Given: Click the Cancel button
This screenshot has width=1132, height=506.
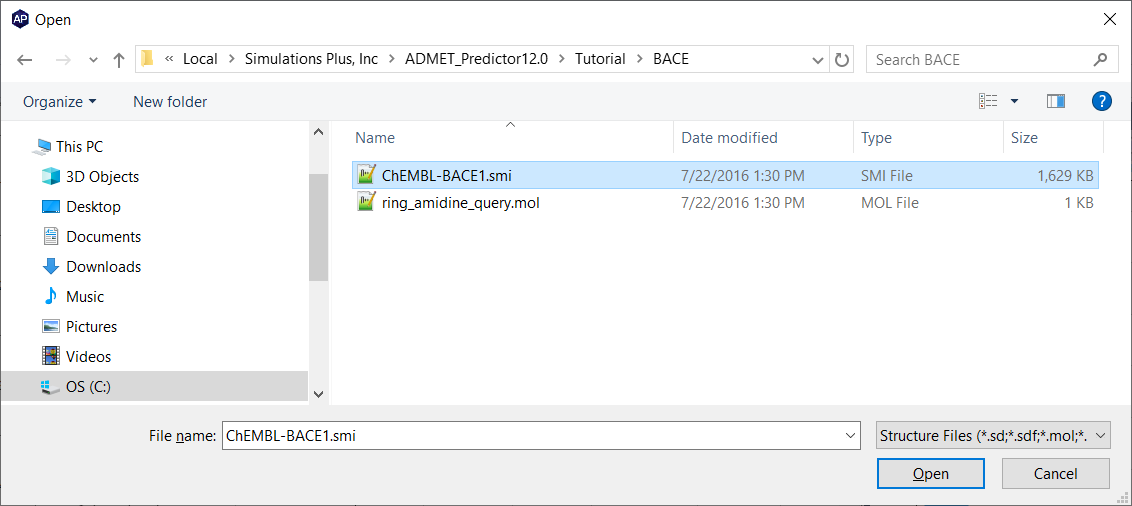Looking at the screenshot, I should coord(1055,474).
